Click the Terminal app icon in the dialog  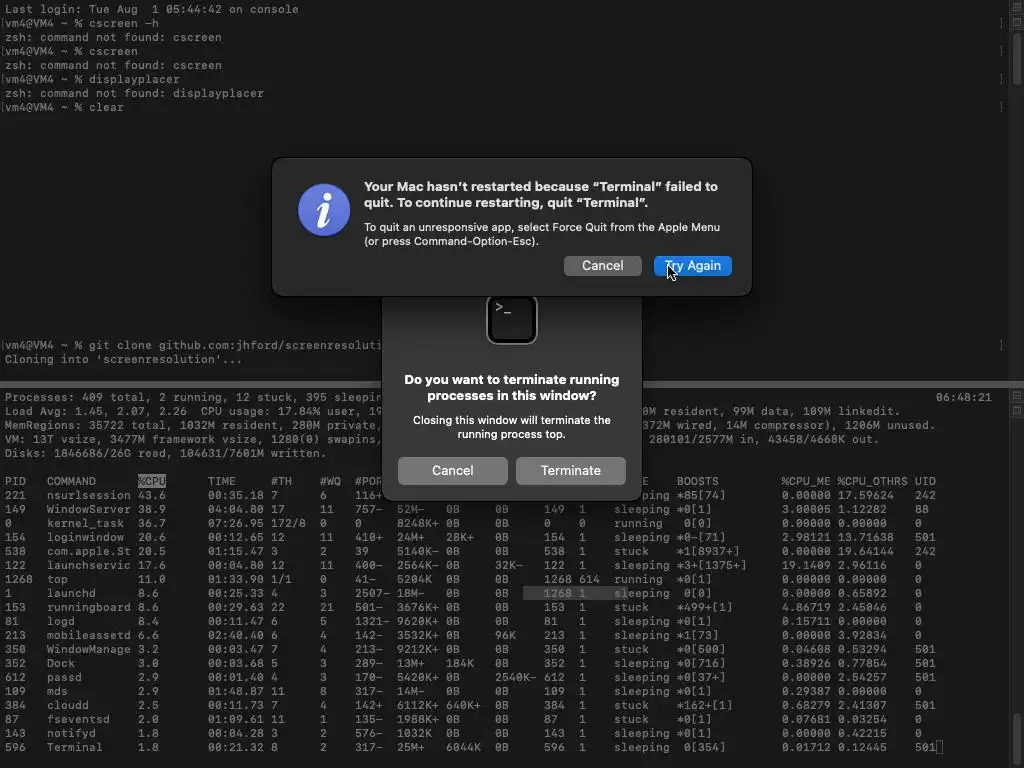[511, 319]
